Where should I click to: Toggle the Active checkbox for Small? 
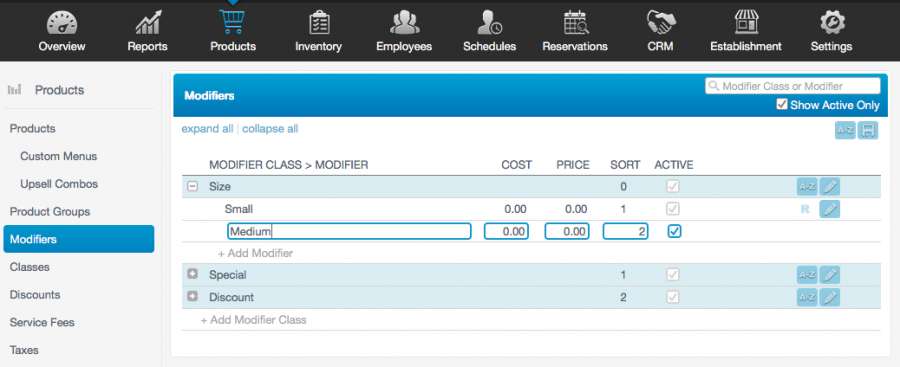673,208
